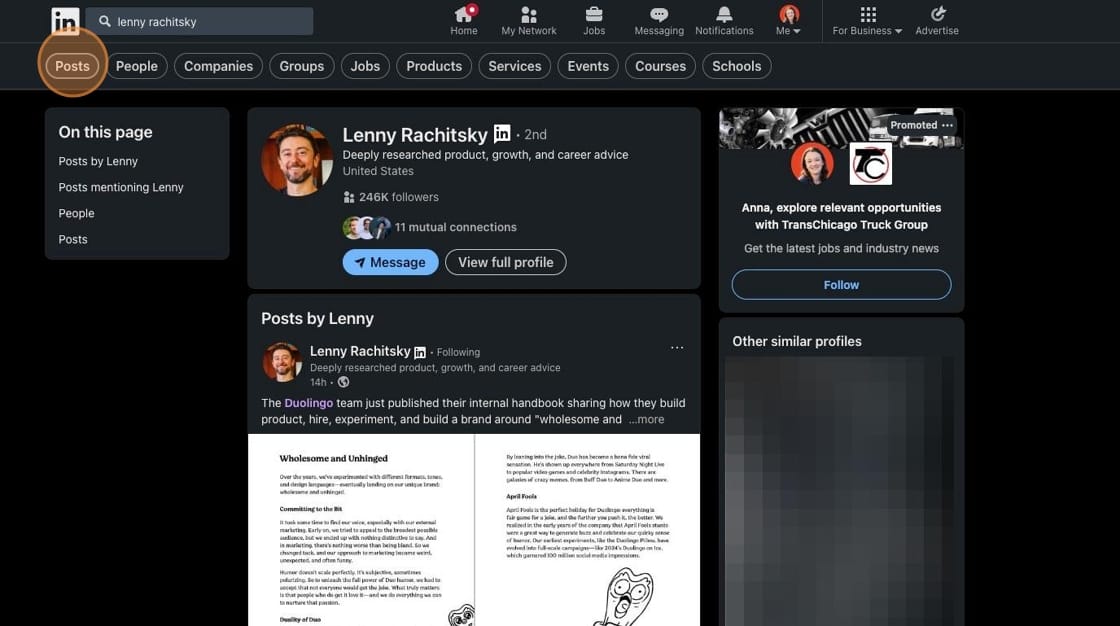Select the Companies filter tab
The width and height of the screenshot is (1120, 626).
click(x=218, y=65)
